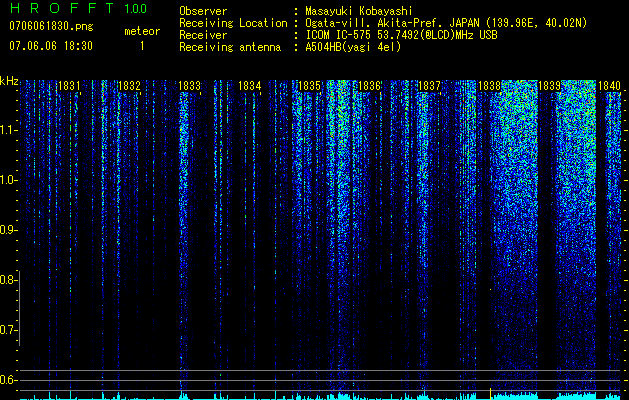This screenshot has width=629, height=400.
Task: Click the Observer label
Action: (x=203, y=11)
